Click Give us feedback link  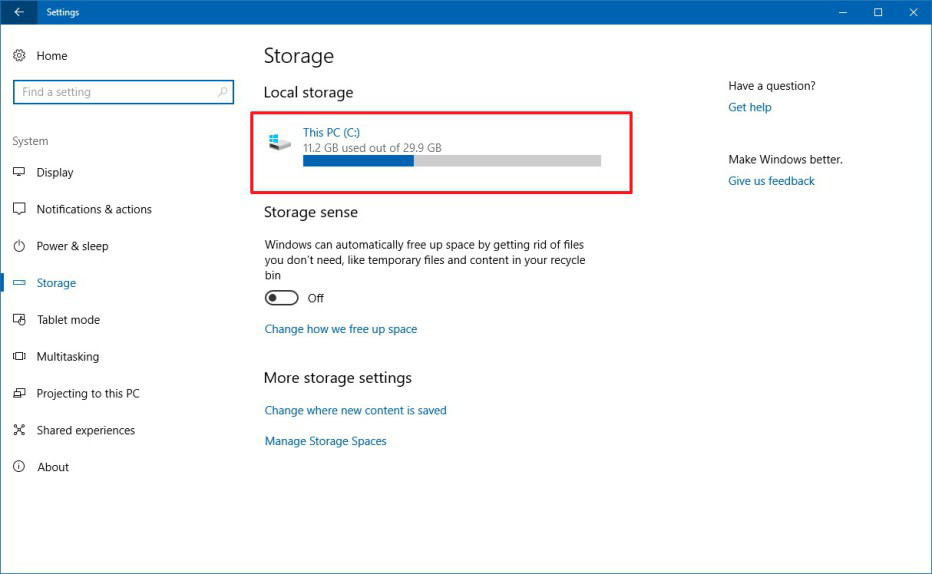(x=771, y=181)
